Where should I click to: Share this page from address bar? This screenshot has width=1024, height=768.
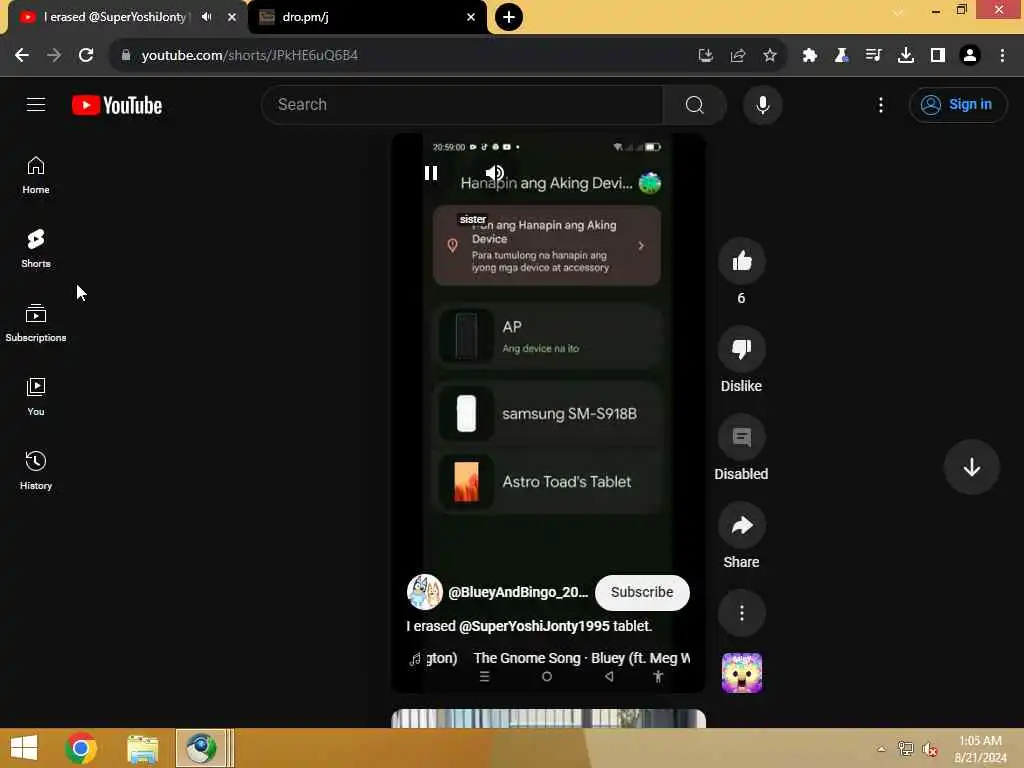738,55
